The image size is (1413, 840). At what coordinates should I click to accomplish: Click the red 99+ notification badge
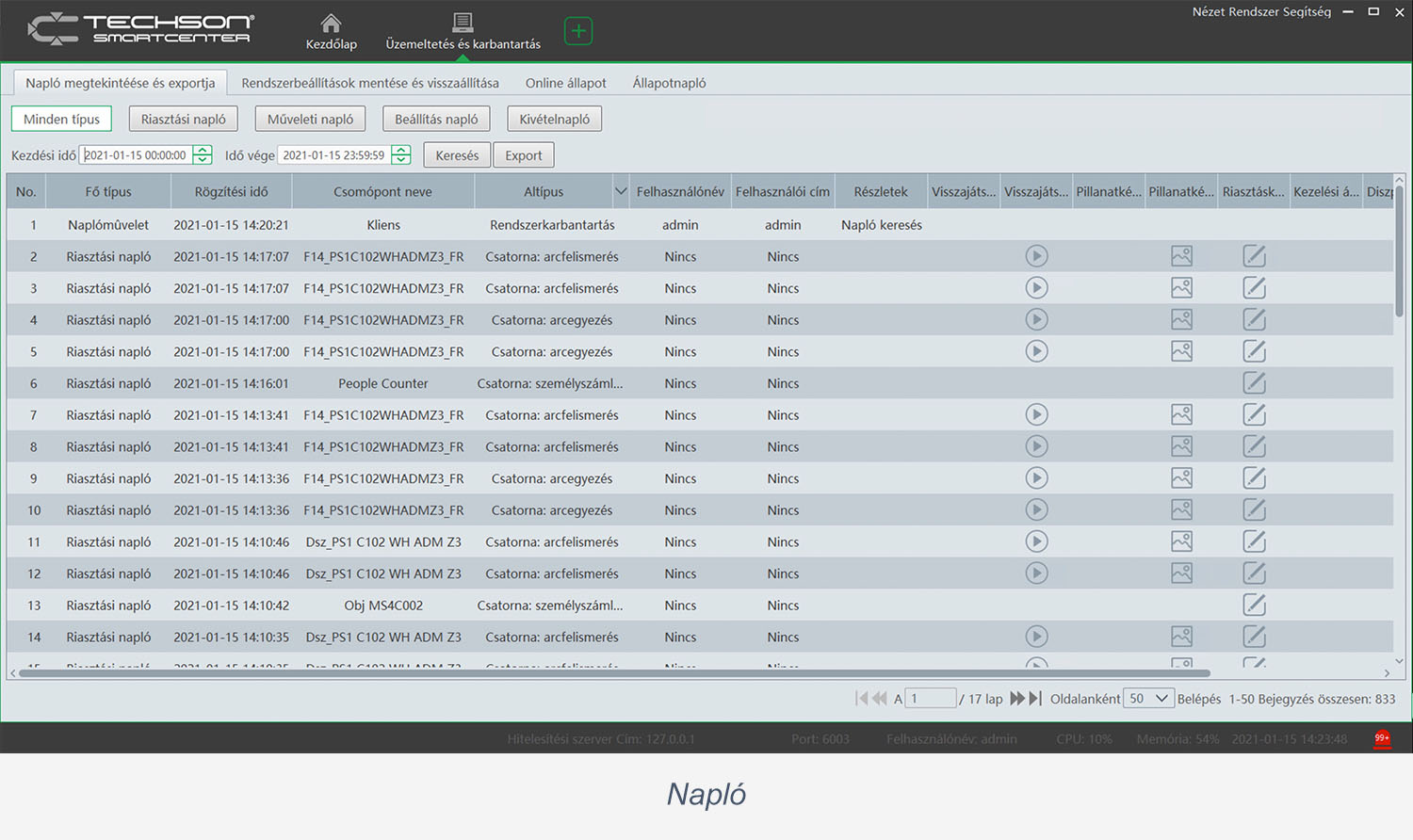(x=1382, y=738)
